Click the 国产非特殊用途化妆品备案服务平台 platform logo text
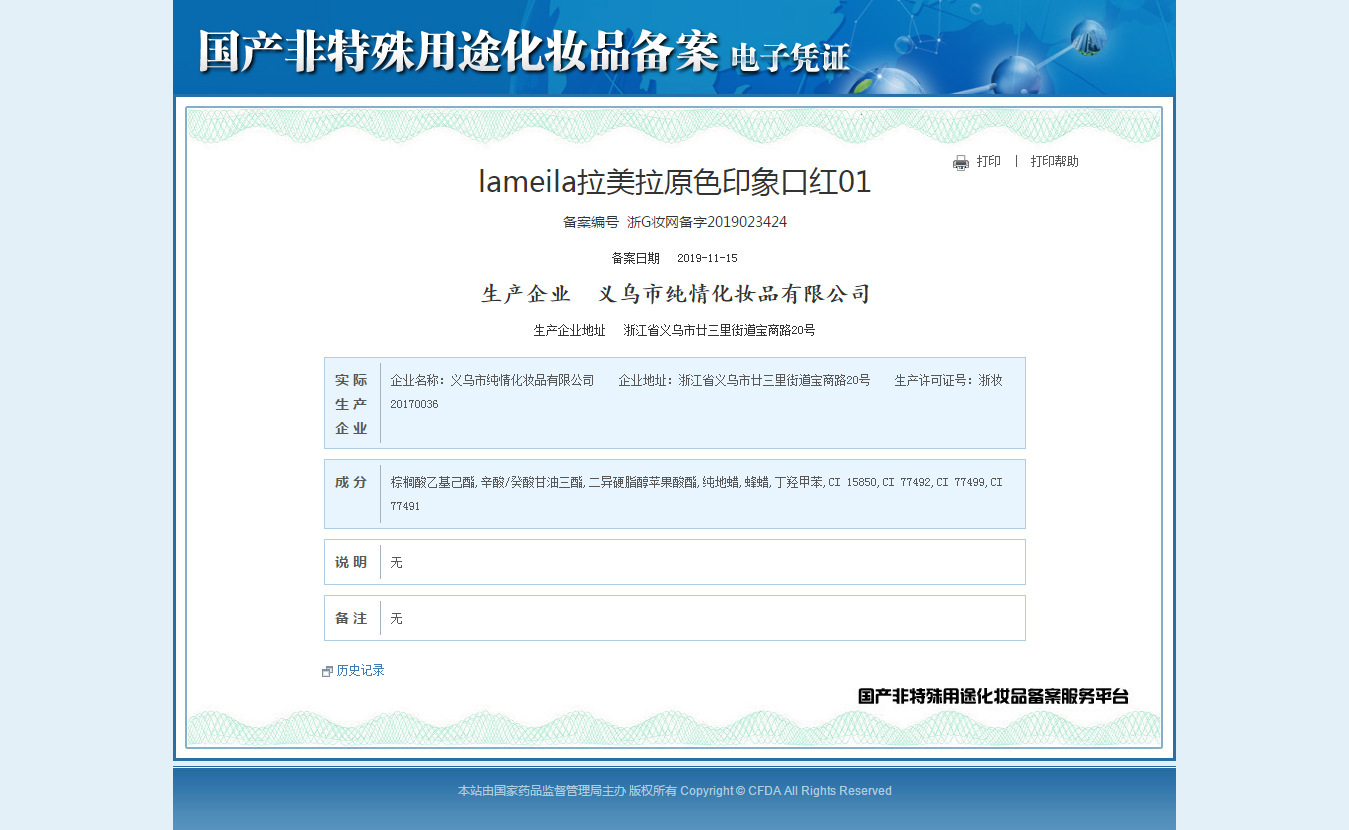1349x830 pixels. tap(993, 696)
